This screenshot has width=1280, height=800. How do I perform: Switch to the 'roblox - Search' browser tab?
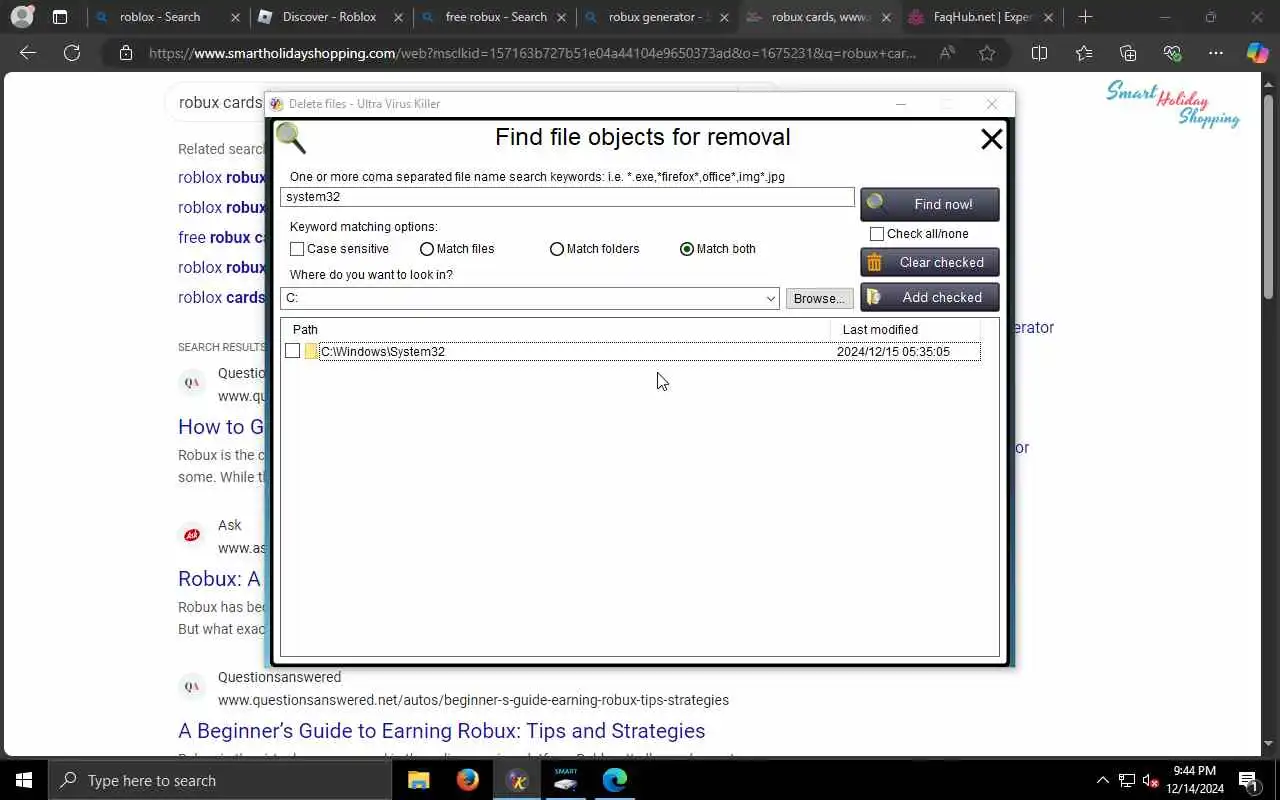(x=160, y=17)
